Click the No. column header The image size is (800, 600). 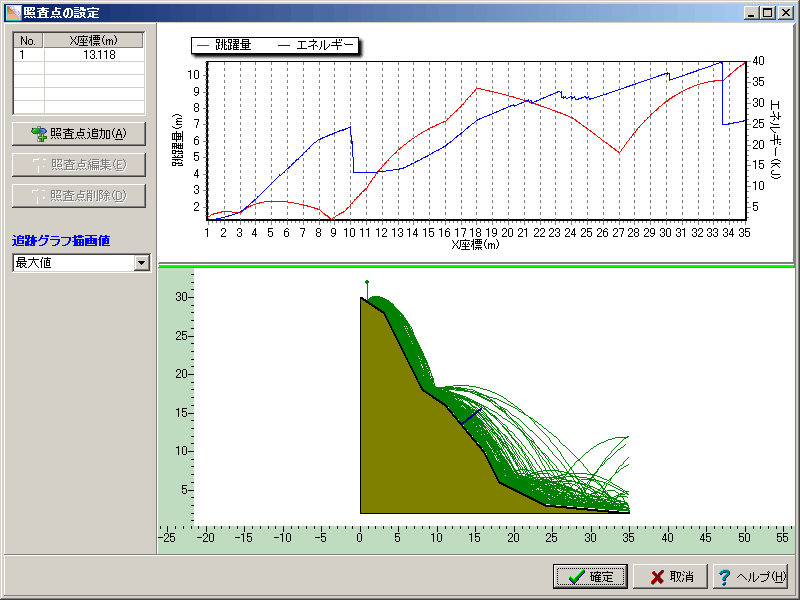click(29, 41)
